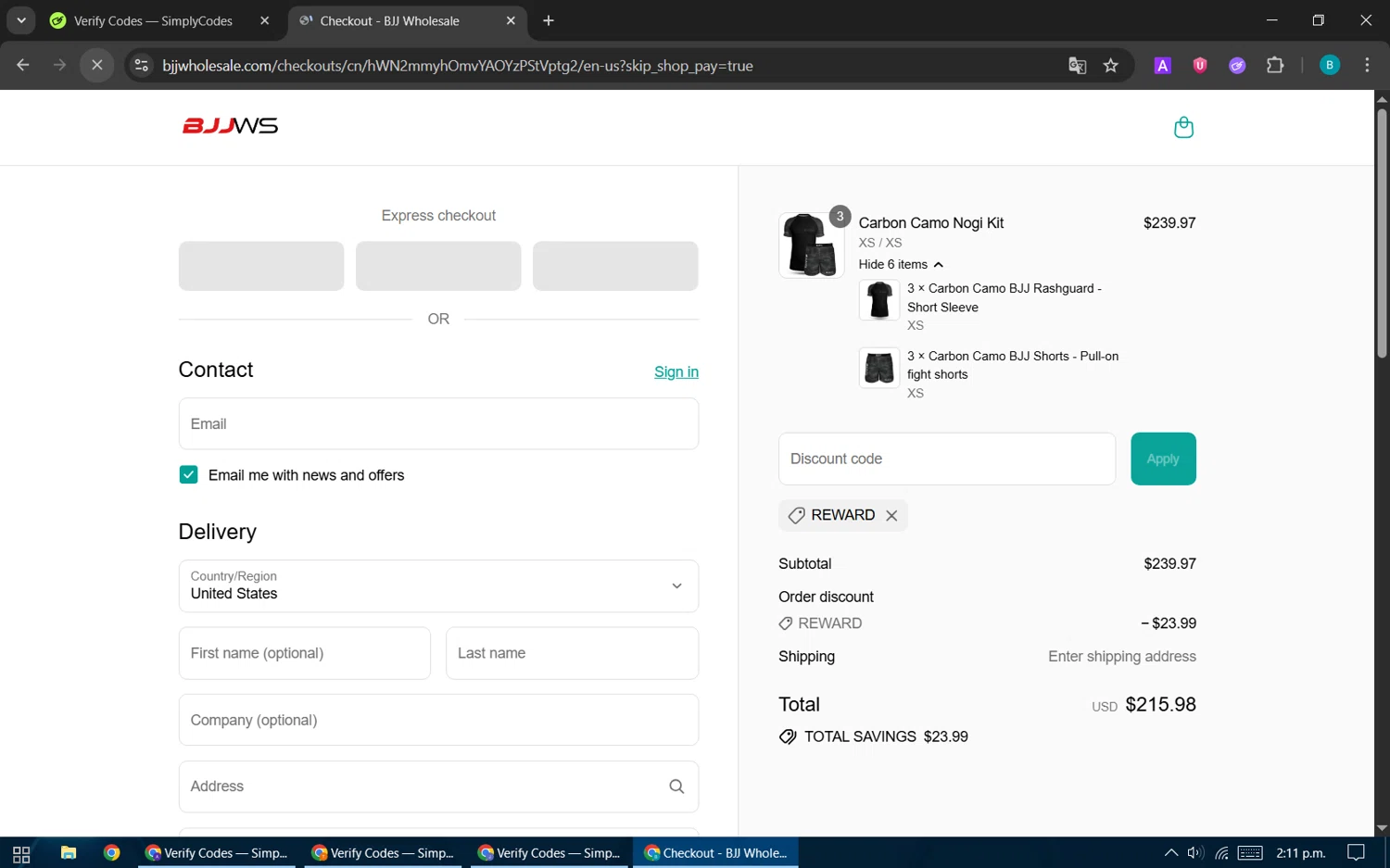
Task: Click the BJJ Shorts product thumbnail
Action: 879,368
